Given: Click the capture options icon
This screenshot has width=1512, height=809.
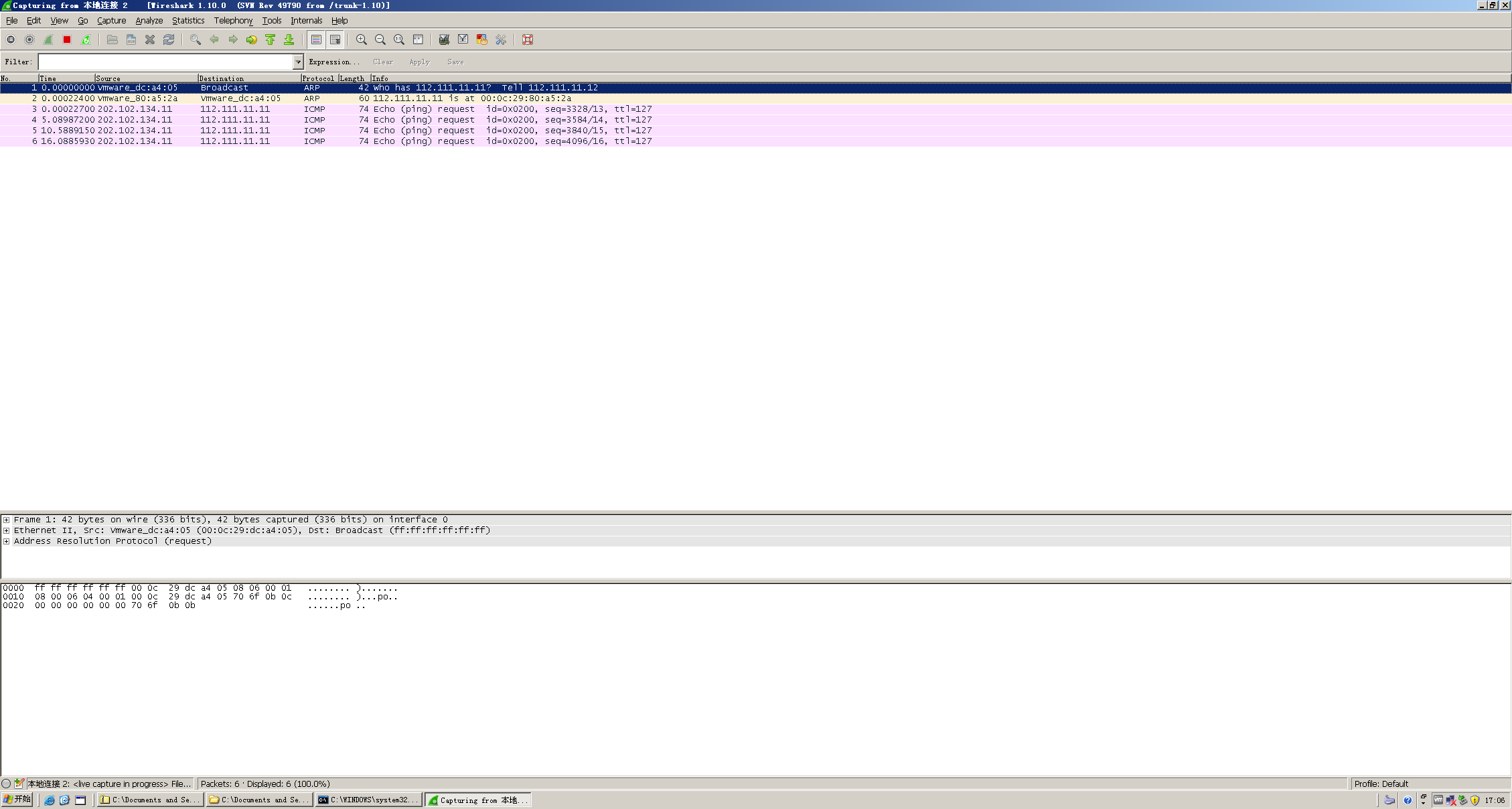Looking at the screenshot, I should pos(29,40).
